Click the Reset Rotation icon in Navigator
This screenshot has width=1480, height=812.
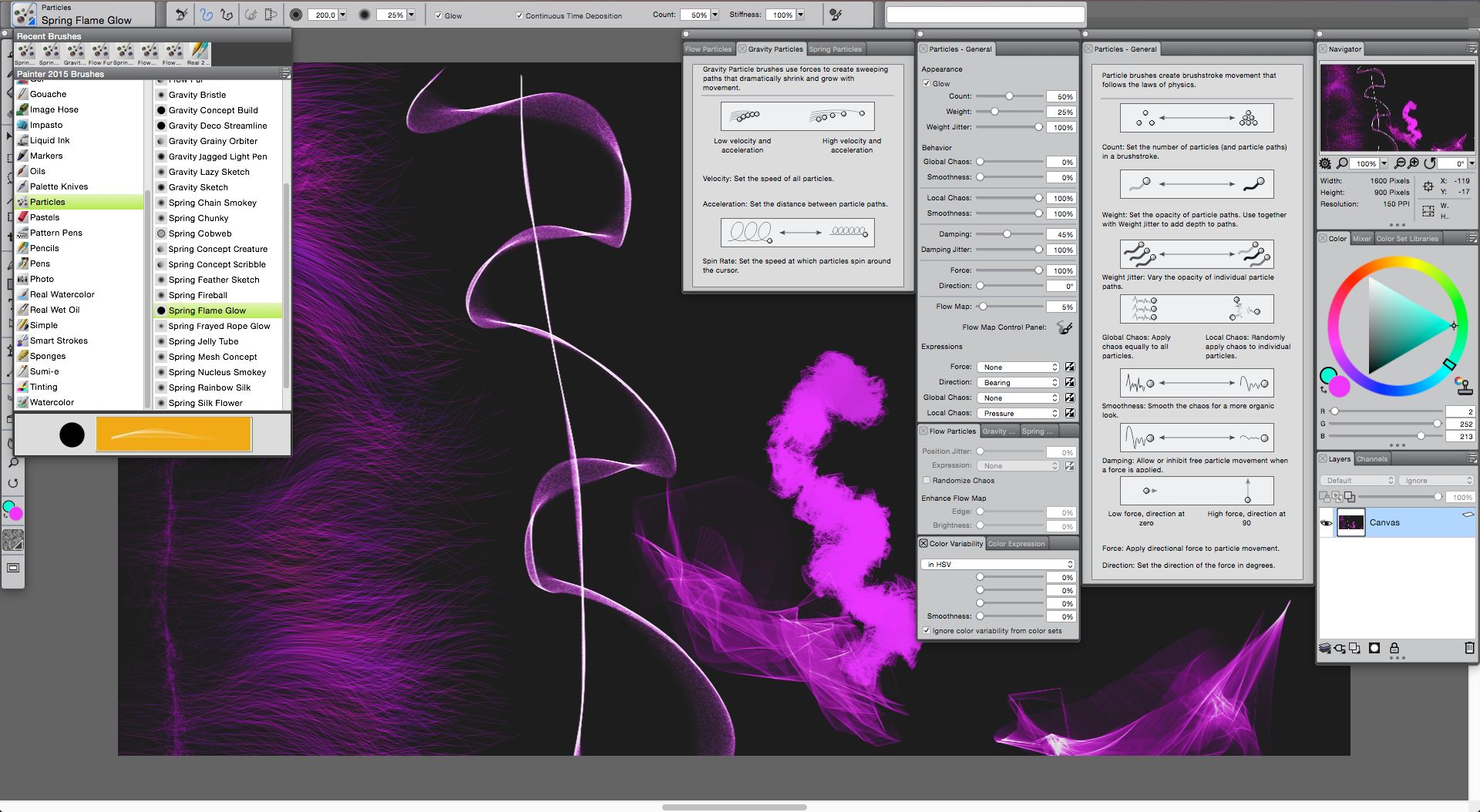coord(1430,163)
